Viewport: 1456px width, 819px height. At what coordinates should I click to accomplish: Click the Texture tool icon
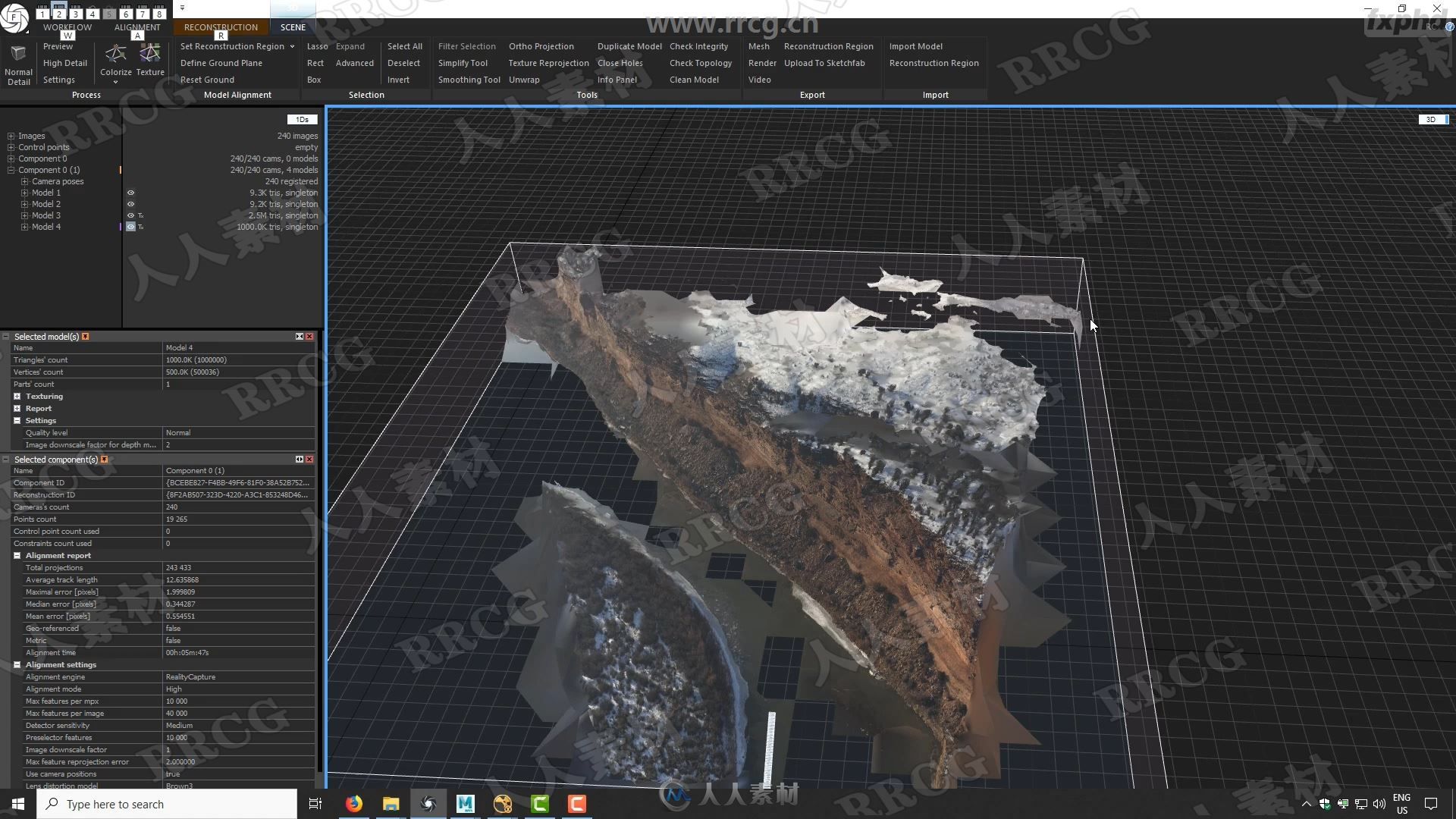(150, 53)
